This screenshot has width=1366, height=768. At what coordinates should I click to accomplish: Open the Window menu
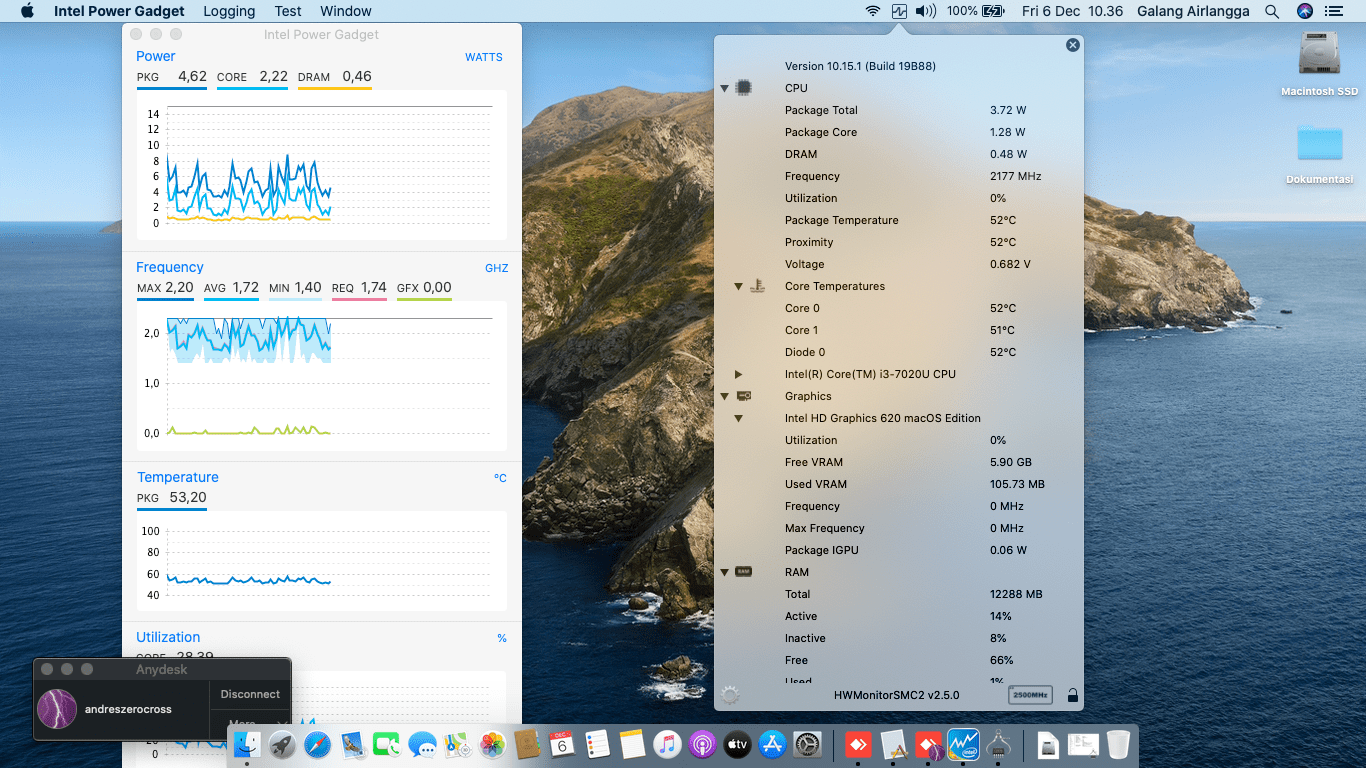346,11
